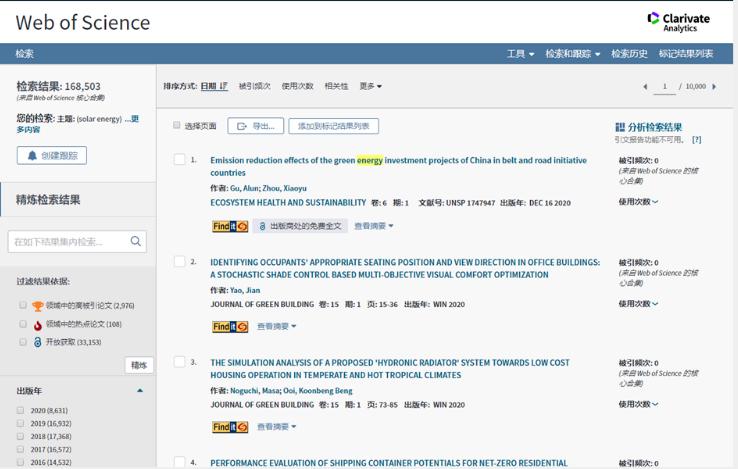738x469 pixels.
Task: Click the flame hot papers icon
Action: 38,324
